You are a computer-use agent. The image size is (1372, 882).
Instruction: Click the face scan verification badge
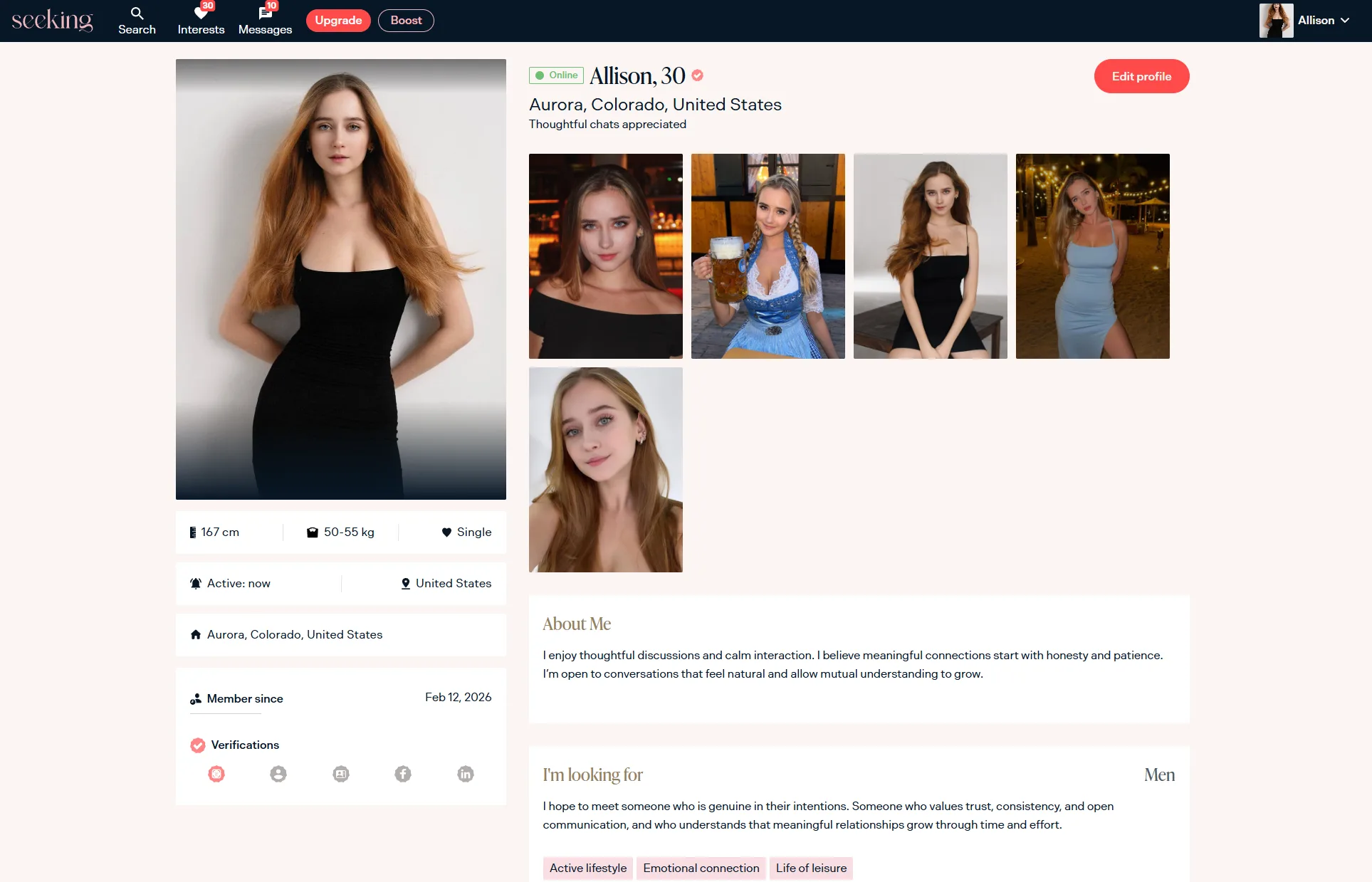point(216,774)
